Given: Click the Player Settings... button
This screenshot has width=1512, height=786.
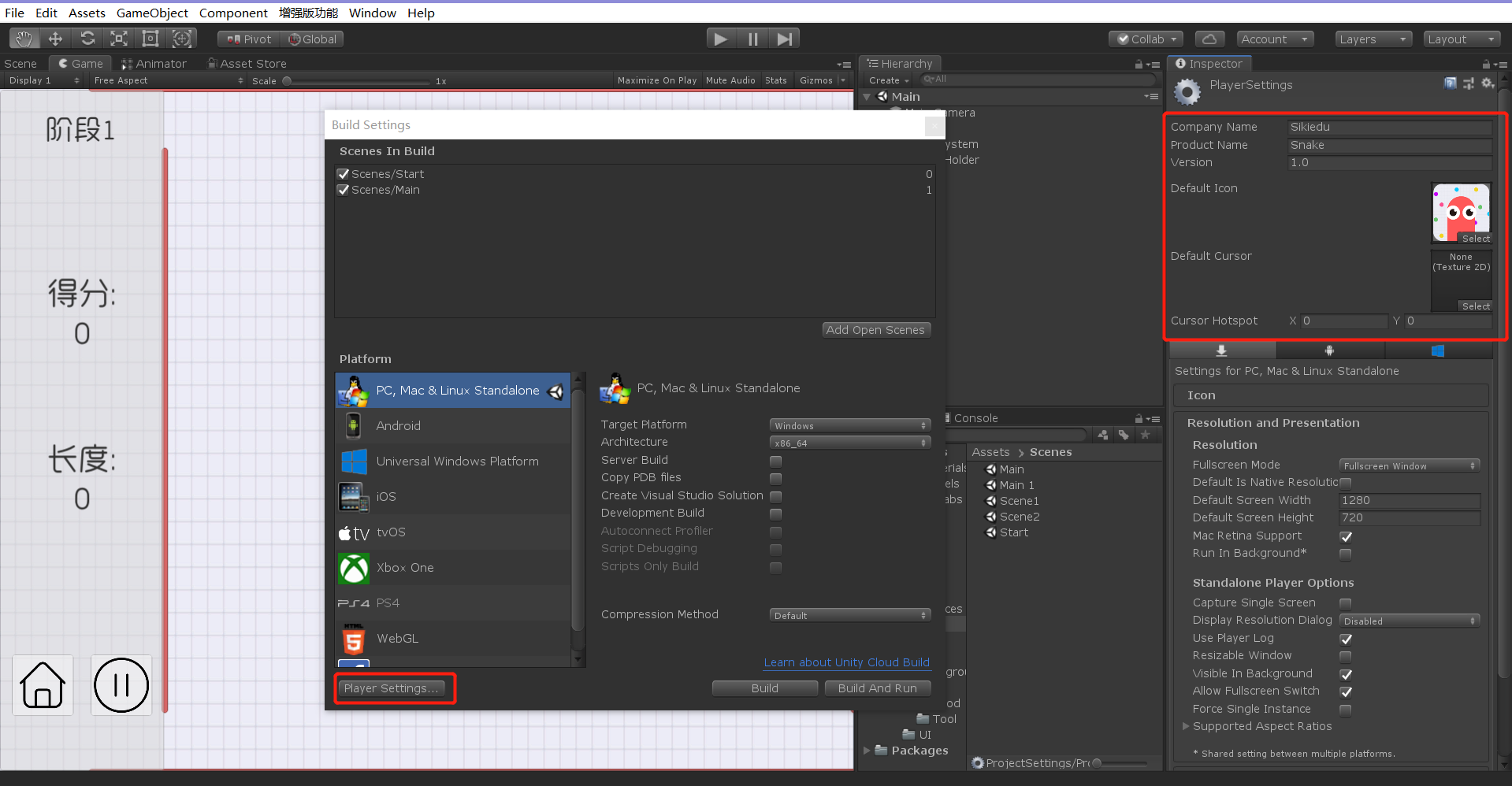Looking at the screenshot, I should 391,688.
